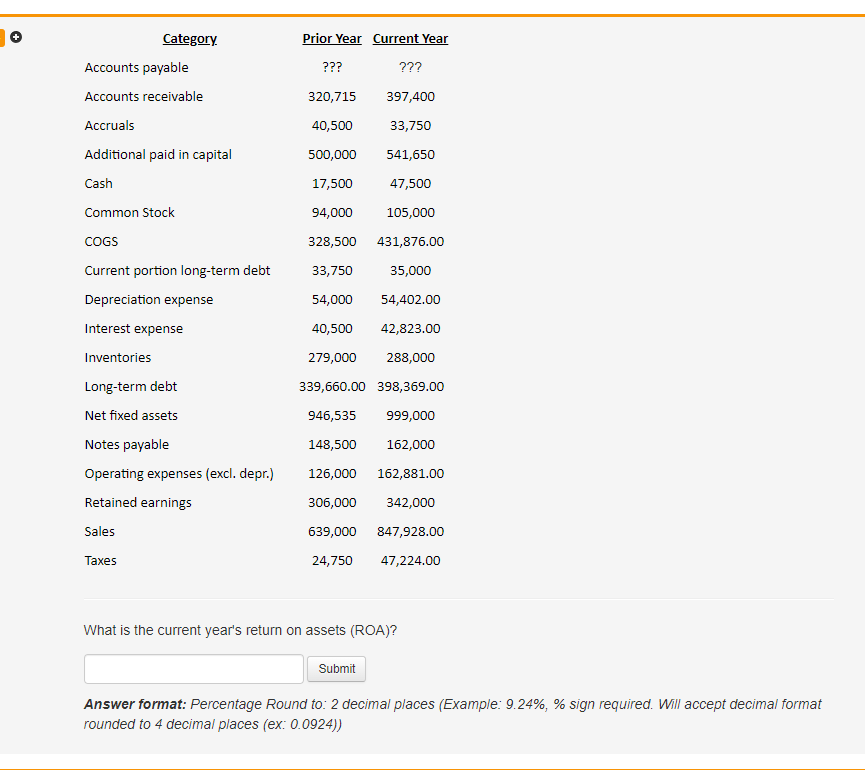Viewport: 865px width, 770px height.
Task: Expand the circular plus icon
Action: click(x=16, y=37)
